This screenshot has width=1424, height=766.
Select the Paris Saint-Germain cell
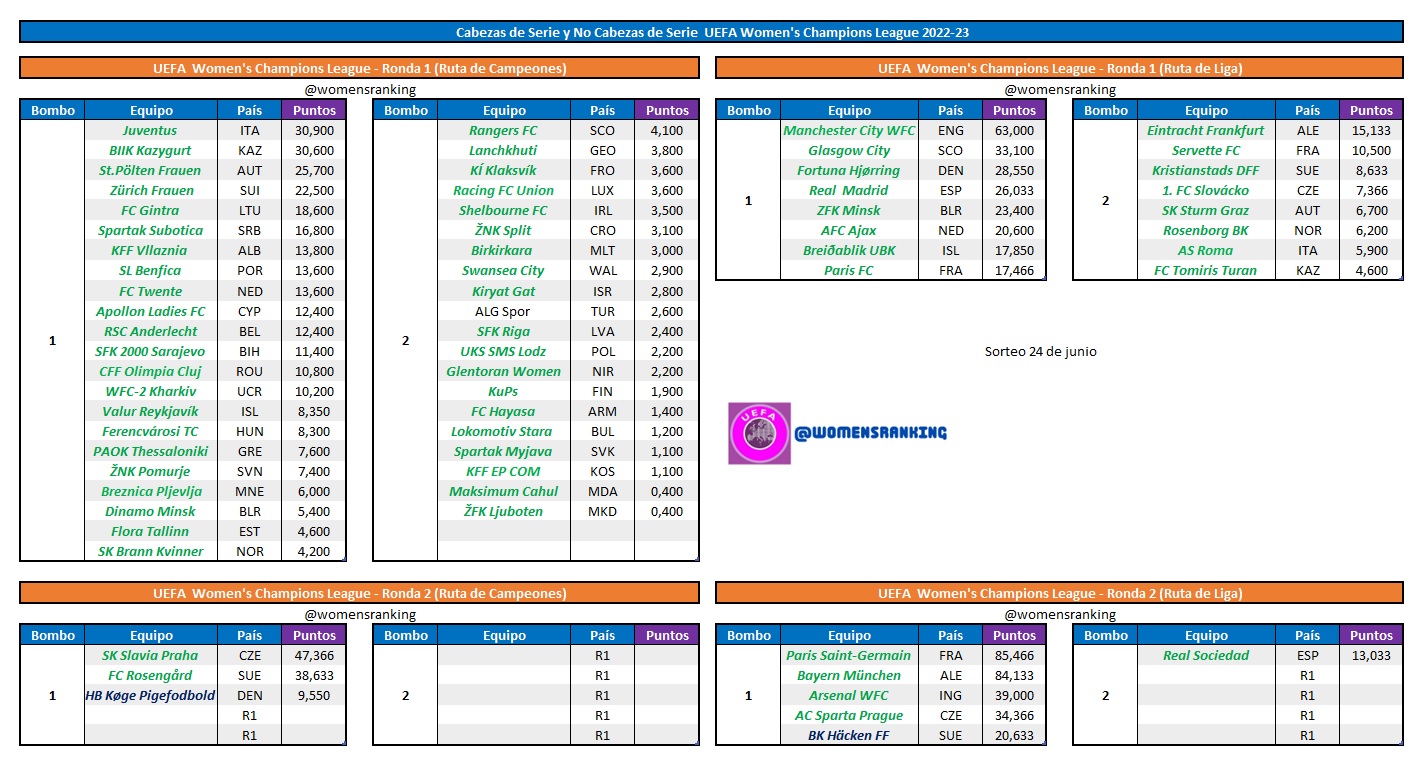pyautogui.click(x=849, y=655)
